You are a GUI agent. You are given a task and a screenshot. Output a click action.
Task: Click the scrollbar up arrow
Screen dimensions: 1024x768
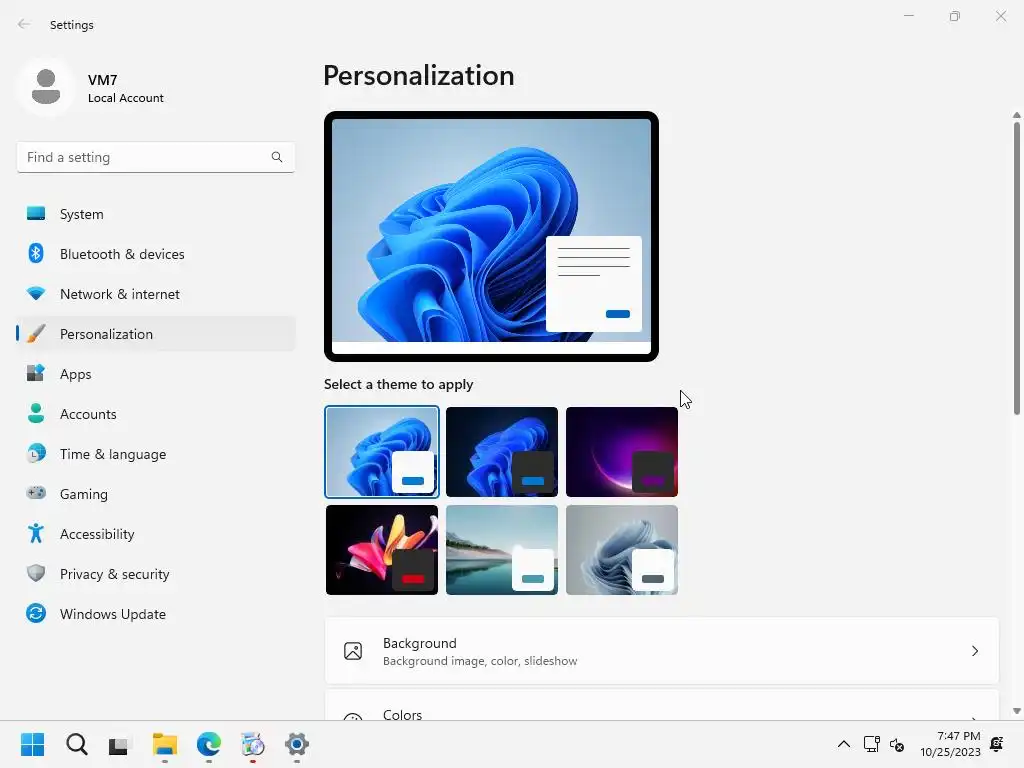[1016, 115]
